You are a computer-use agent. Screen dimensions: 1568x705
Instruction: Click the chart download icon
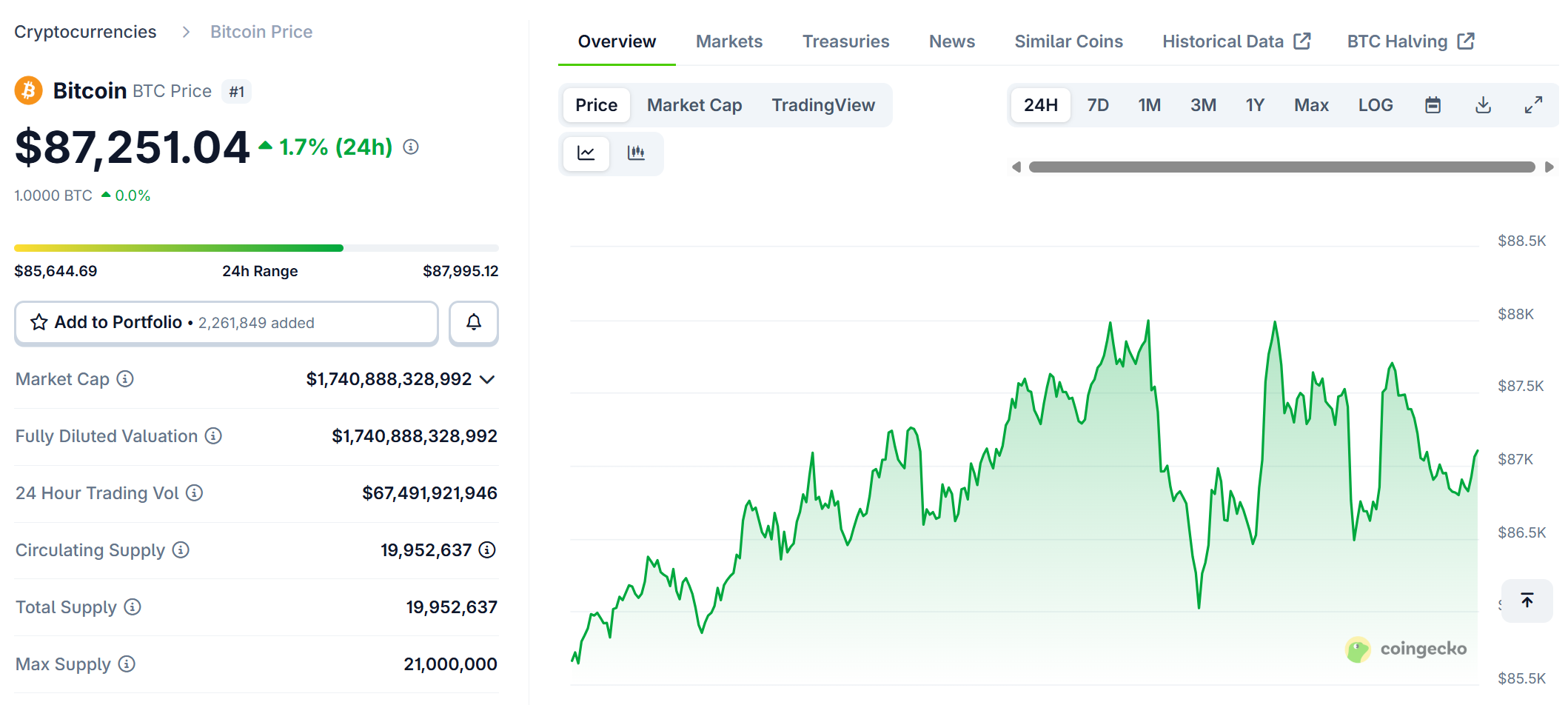[x=1483, y=104]
